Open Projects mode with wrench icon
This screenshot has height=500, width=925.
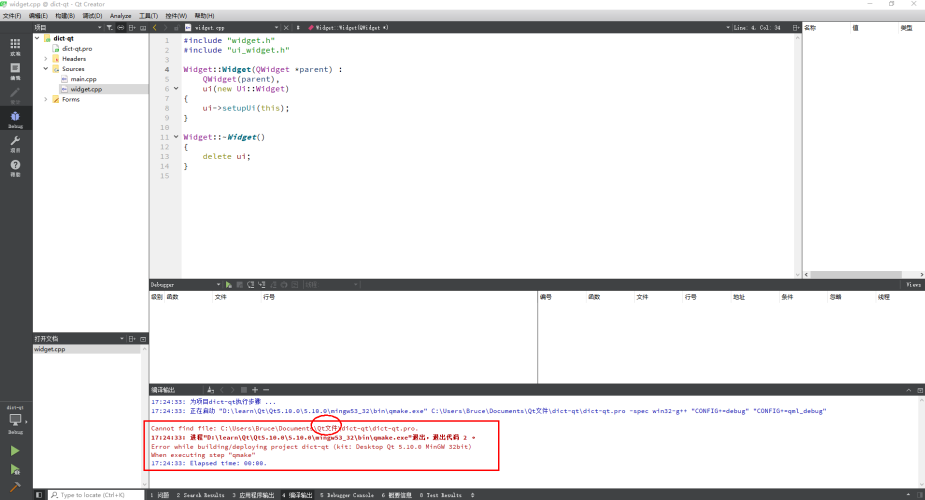tap(15, 143)
